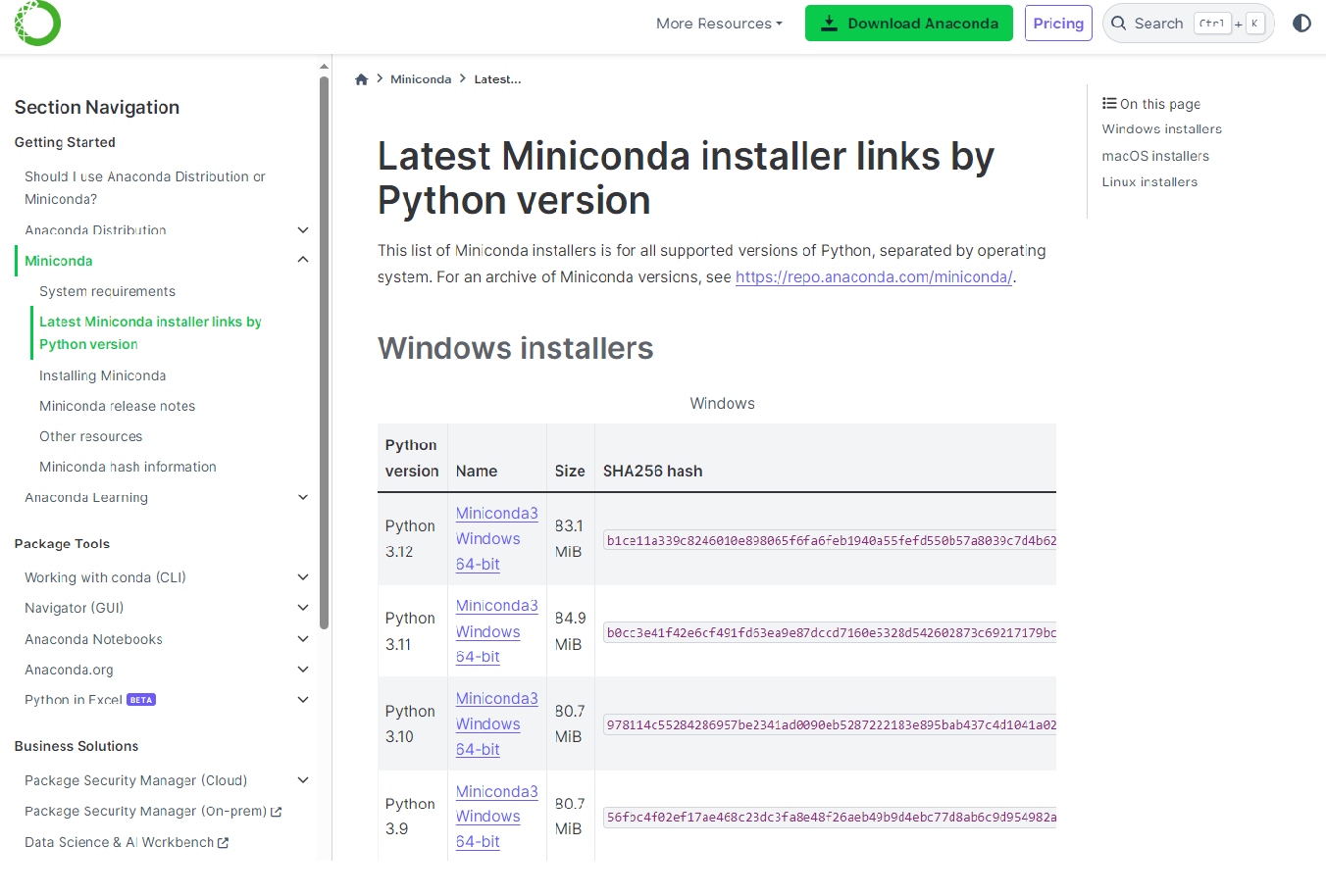1326x896 pixels.
Task: Click external link icon beside Package Security Manager (On-prem)
Action: pyautogui.click(x=277, y=812)
